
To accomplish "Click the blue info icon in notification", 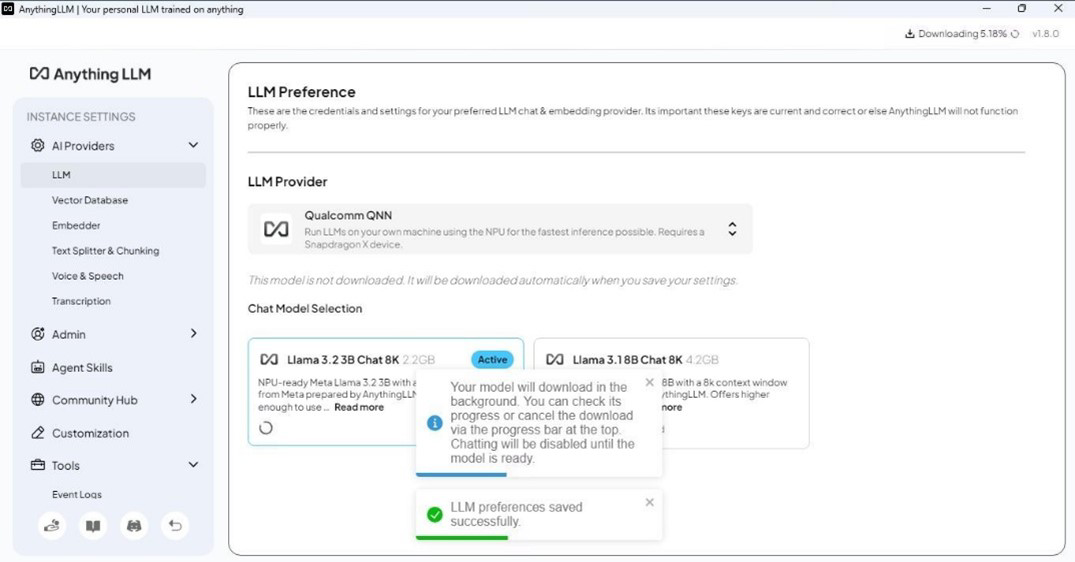I will coord(435,423).
